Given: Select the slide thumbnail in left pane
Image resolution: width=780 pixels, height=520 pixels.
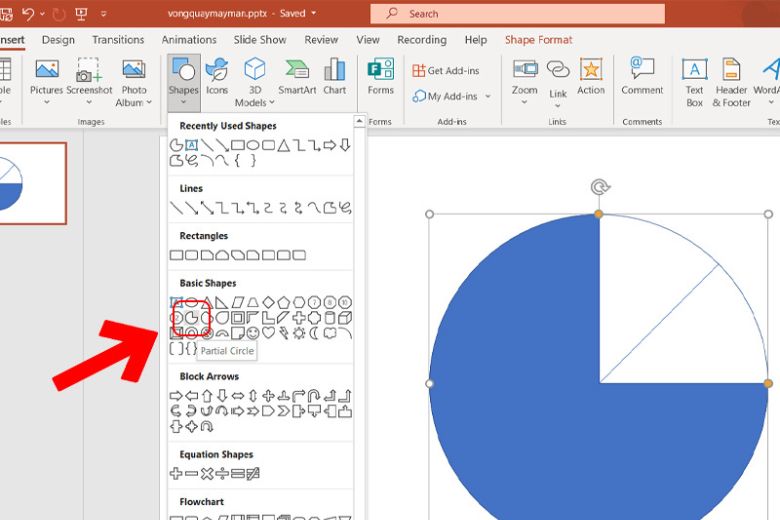Looking at the screenshot, I should pos(31,183).
